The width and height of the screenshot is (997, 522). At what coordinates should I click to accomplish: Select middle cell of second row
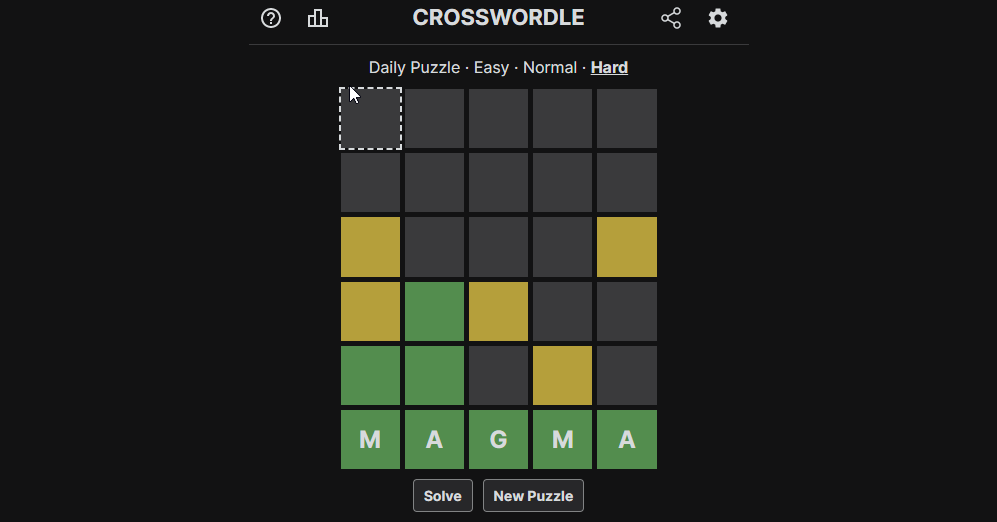(x=498, y=182)
